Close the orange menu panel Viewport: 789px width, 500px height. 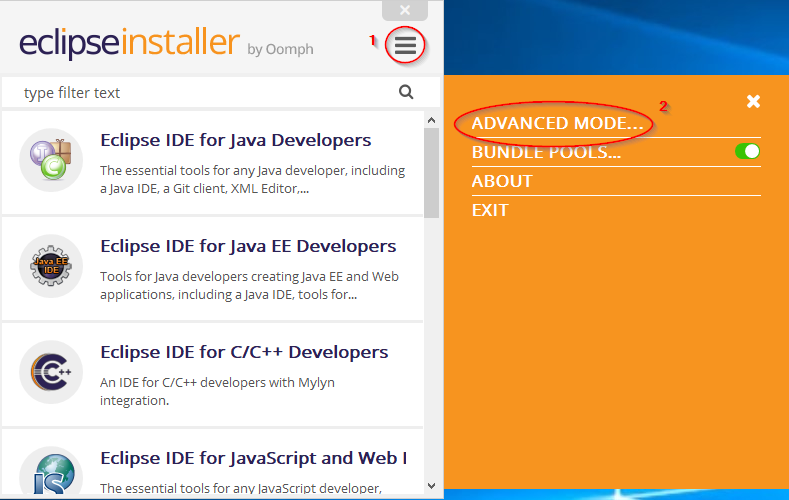[753, 101]
